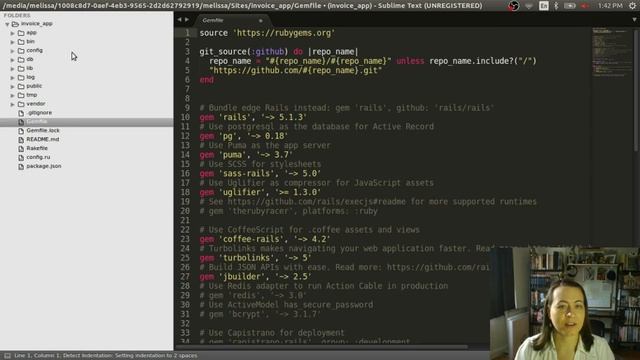This screenshot has height=360, width=640.
Task: Open the config.ru file
Action: tap(38, 157)
